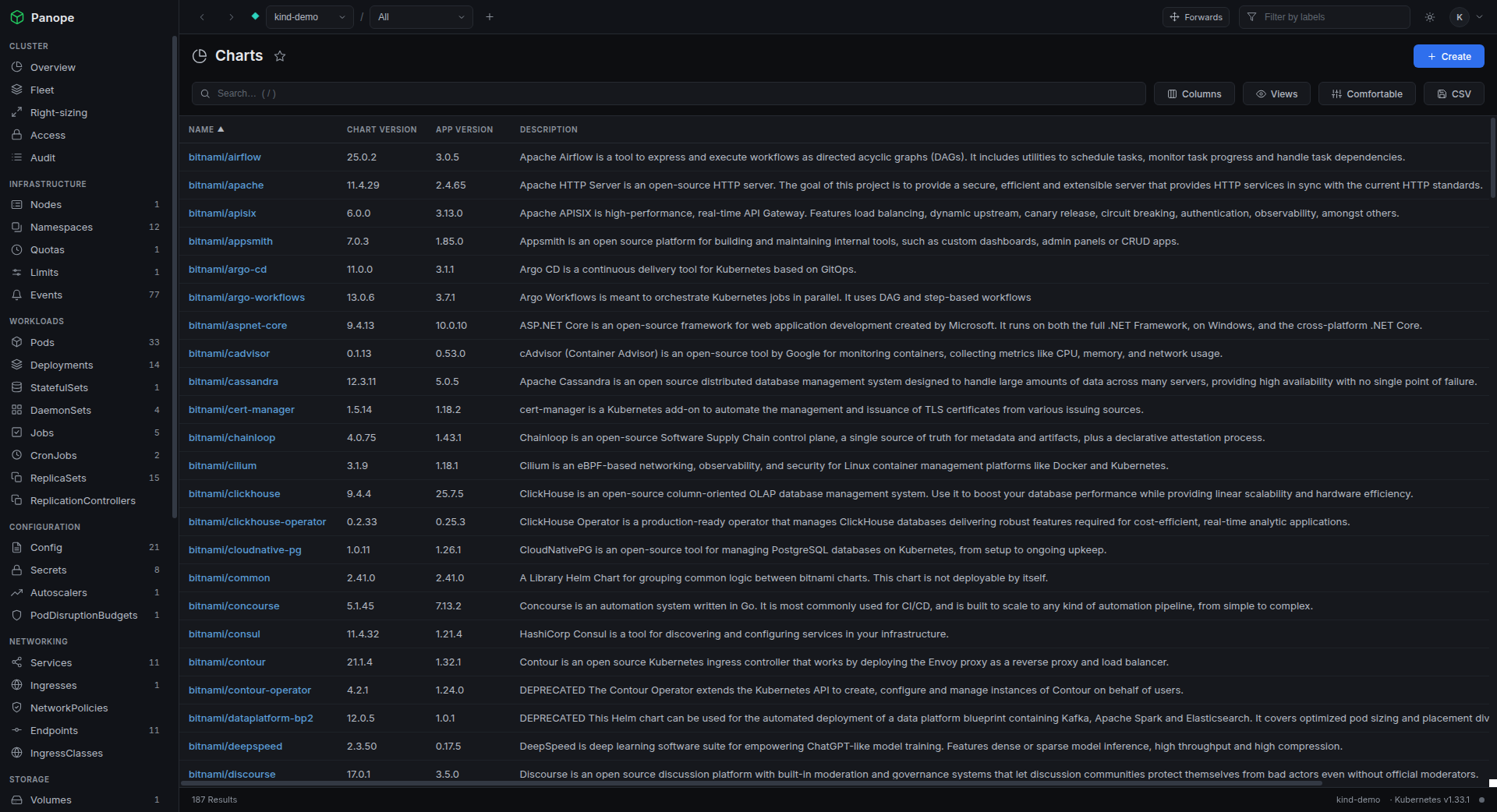Click the Panope logo icon
1497x812 pixels.
click(17, 17)
